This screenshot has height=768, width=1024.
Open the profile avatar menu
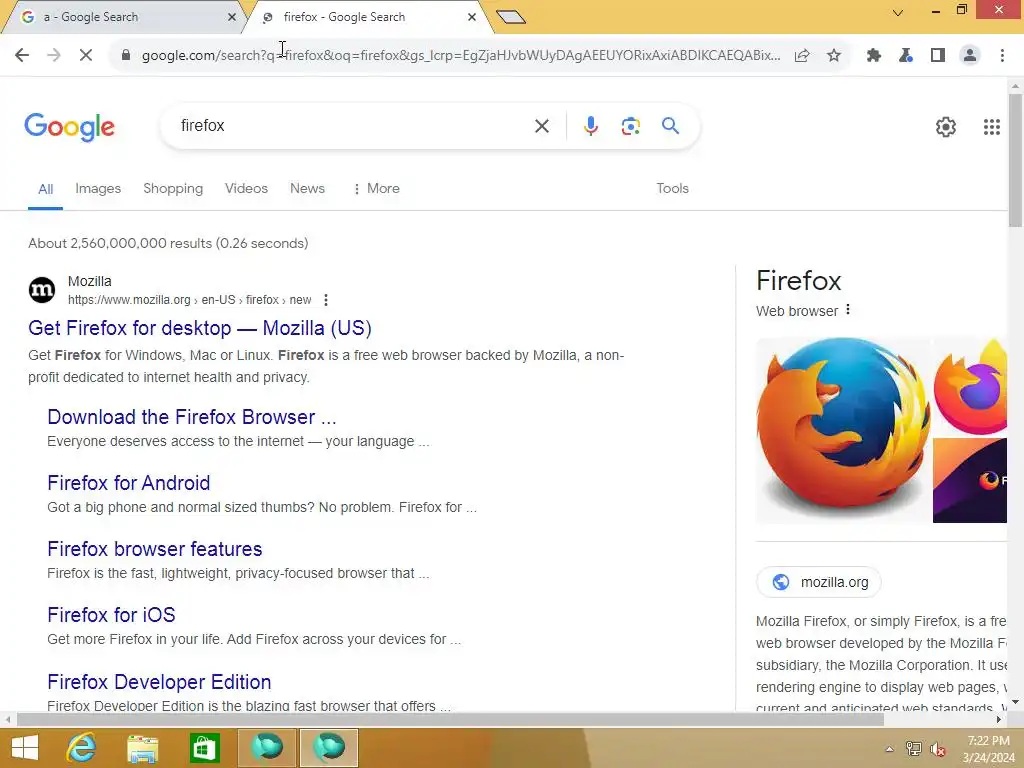click(x=970, y=56)
